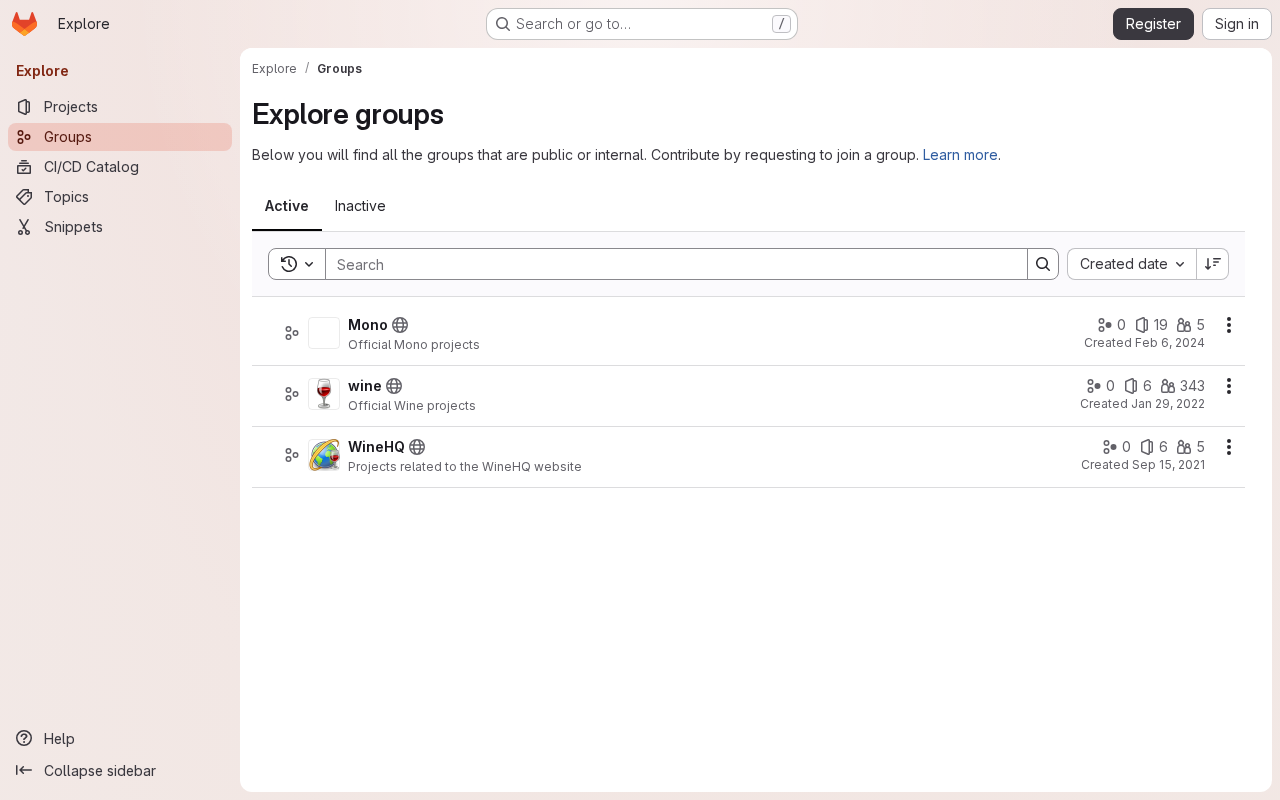Open the Created date sort dropdown
This screenshot has width=1280, height=800.
[x=1132, y=264]
